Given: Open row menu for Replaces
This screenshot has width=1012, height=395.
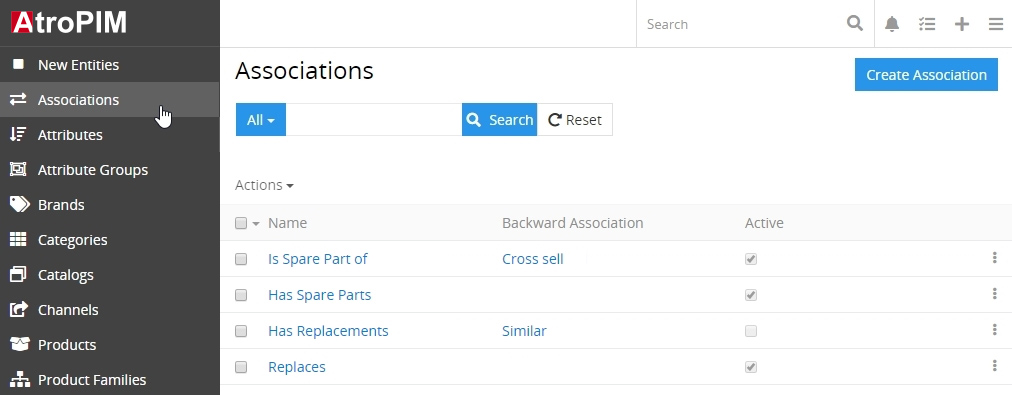Looking at the screenshot, I should (995, 366).
